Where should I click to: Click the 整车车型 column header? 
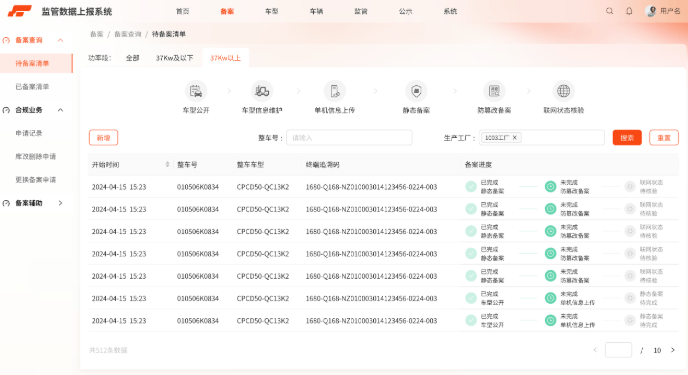point(251,165)
